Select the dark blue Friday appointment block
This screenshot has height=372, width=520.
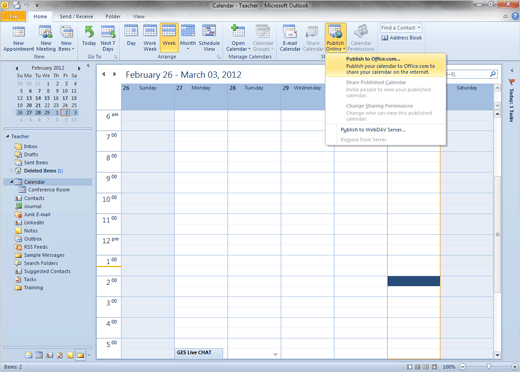[414, 281]
